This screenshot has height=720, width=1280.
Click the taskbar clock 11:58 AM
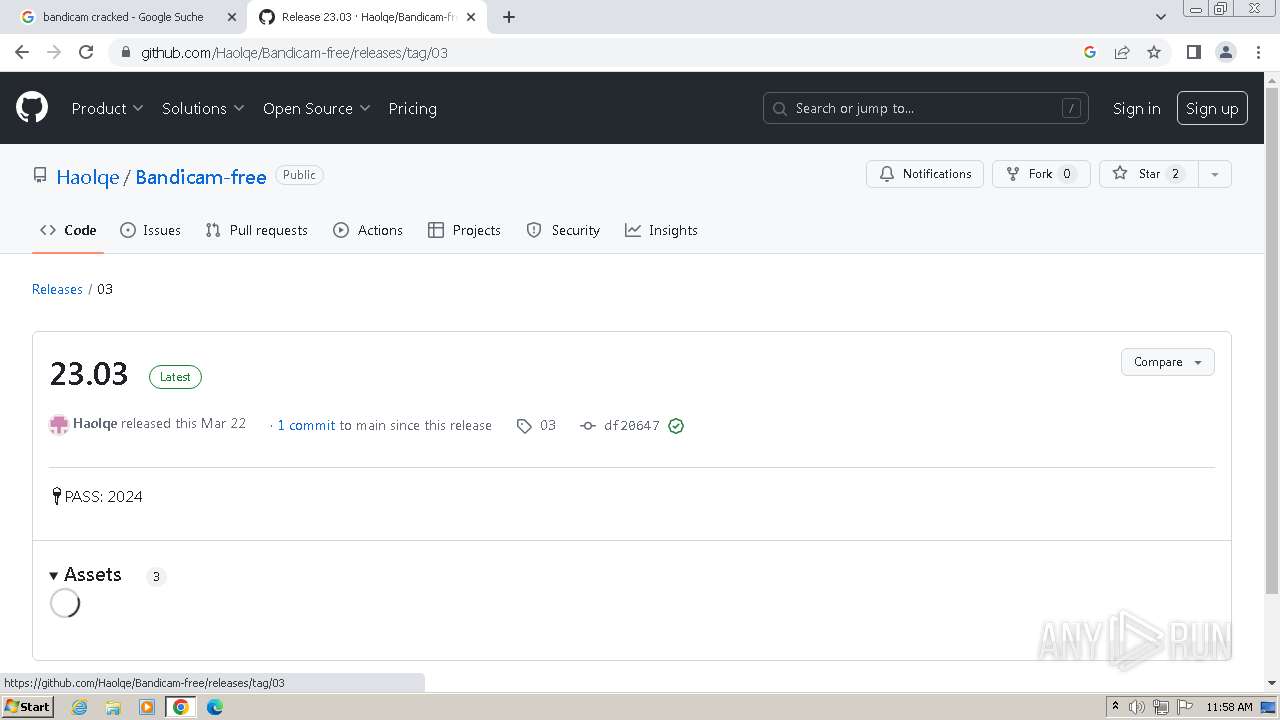point(1229,707)
